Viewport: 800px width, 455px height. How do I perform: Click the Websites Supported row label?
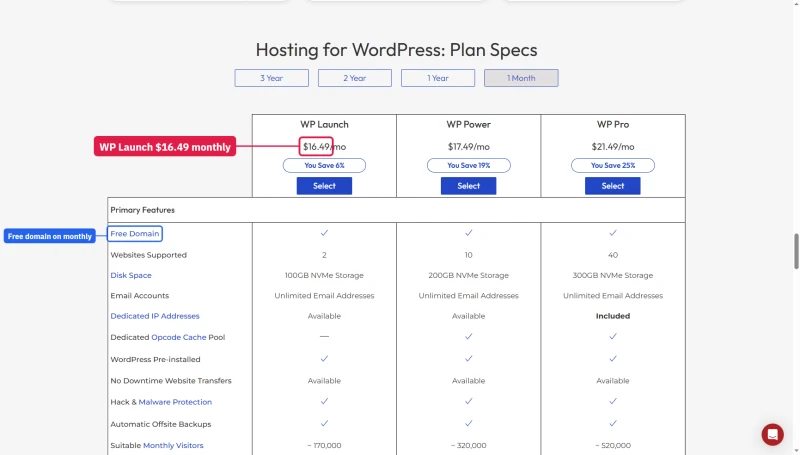[148, 255]
